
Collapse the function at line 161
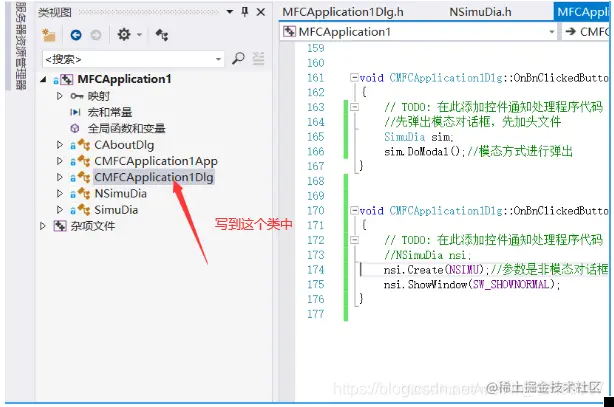click(354, 78)
